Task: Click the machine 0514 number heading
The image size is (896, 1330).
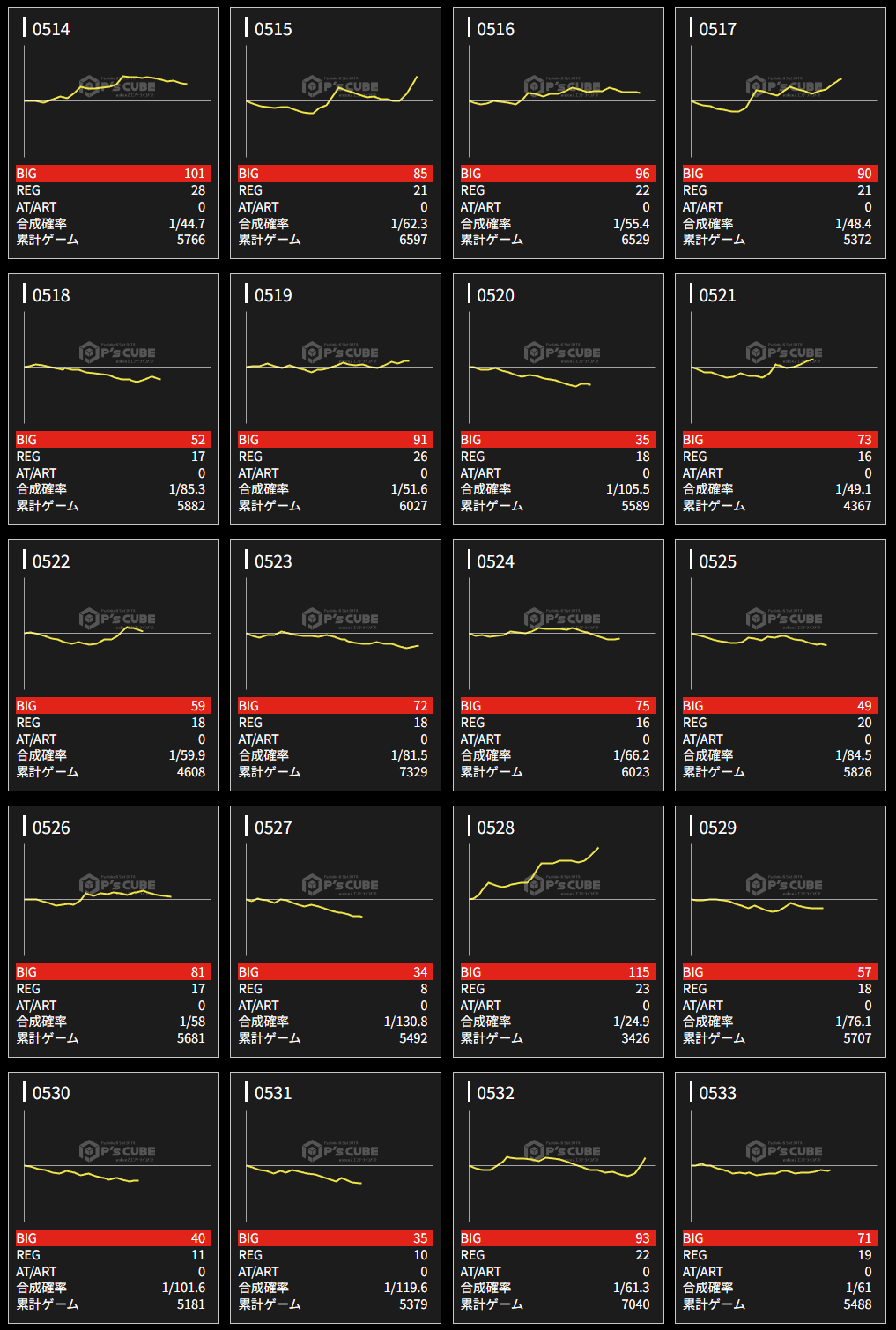Action: point(51,29)
